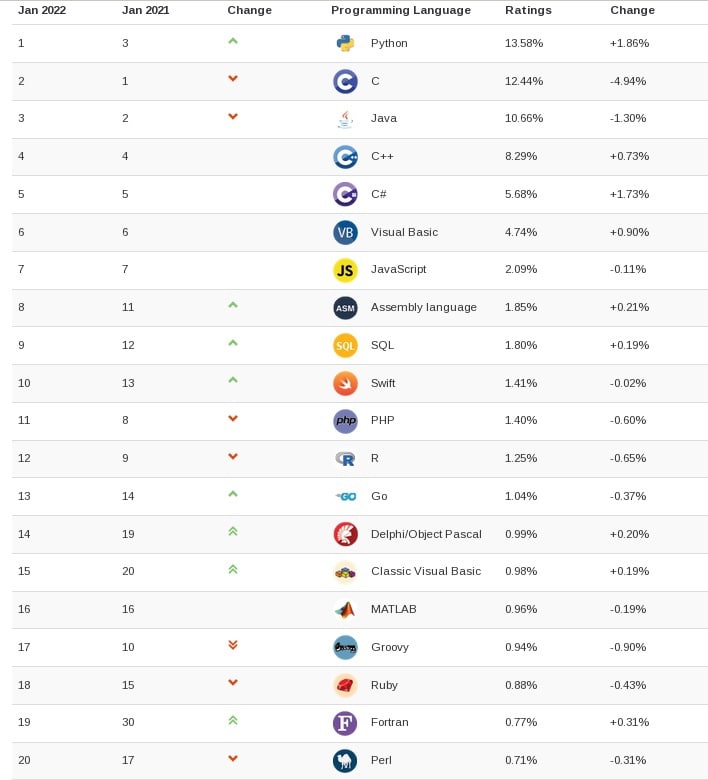This screenshot has height=780, width=708.
Task: Click the Ratings column header
Action: point(527,10)
